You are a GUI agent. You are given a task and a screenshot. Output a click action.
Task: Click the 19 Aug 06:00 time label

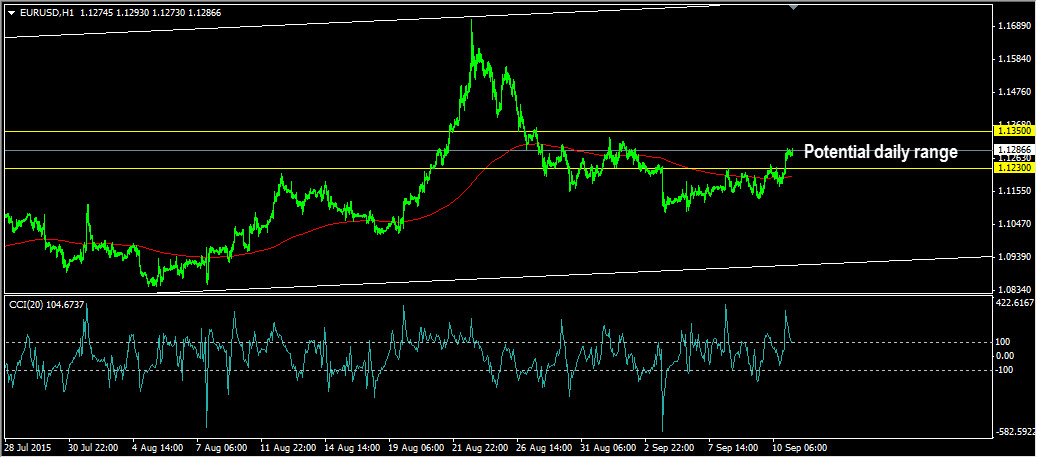[414, 447]
